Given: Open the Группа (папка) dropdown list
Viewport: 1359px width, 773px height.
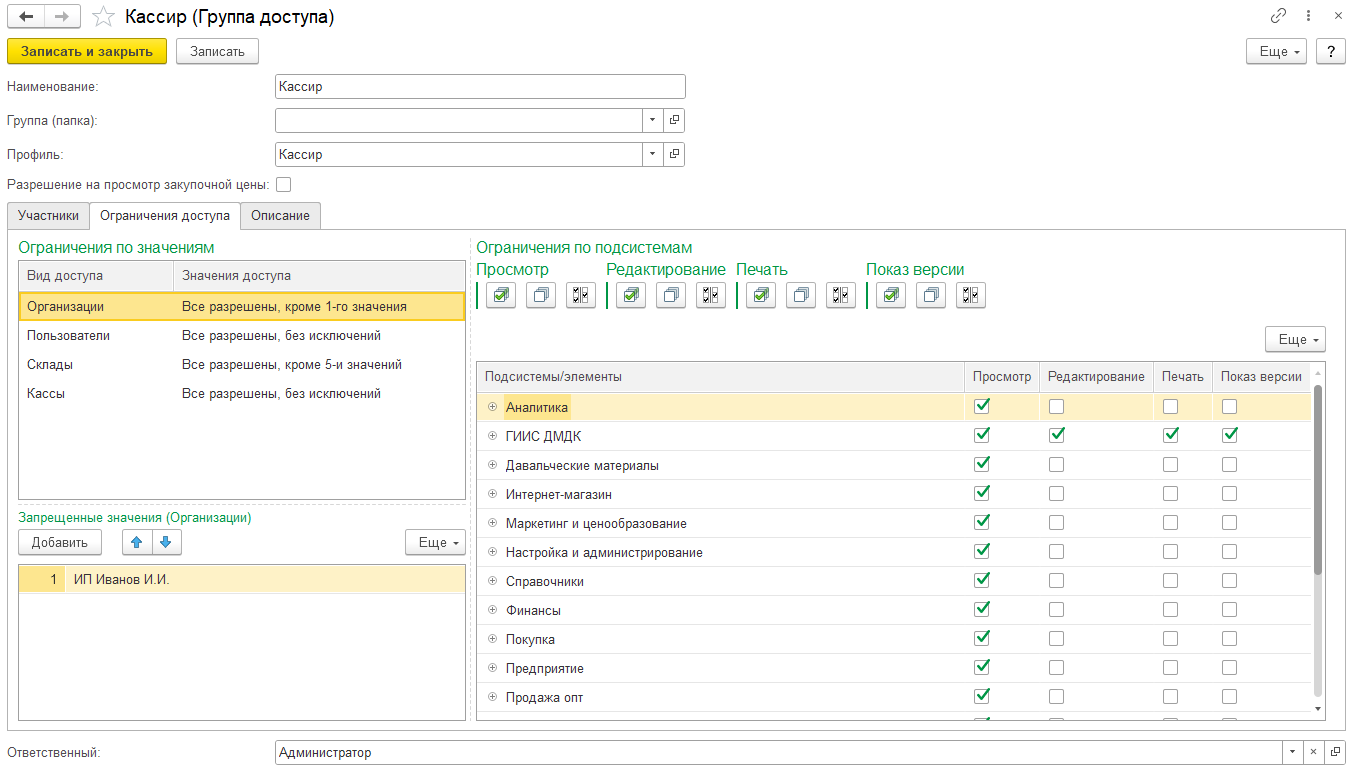Looking at the screenshot, I should point(652,120).
